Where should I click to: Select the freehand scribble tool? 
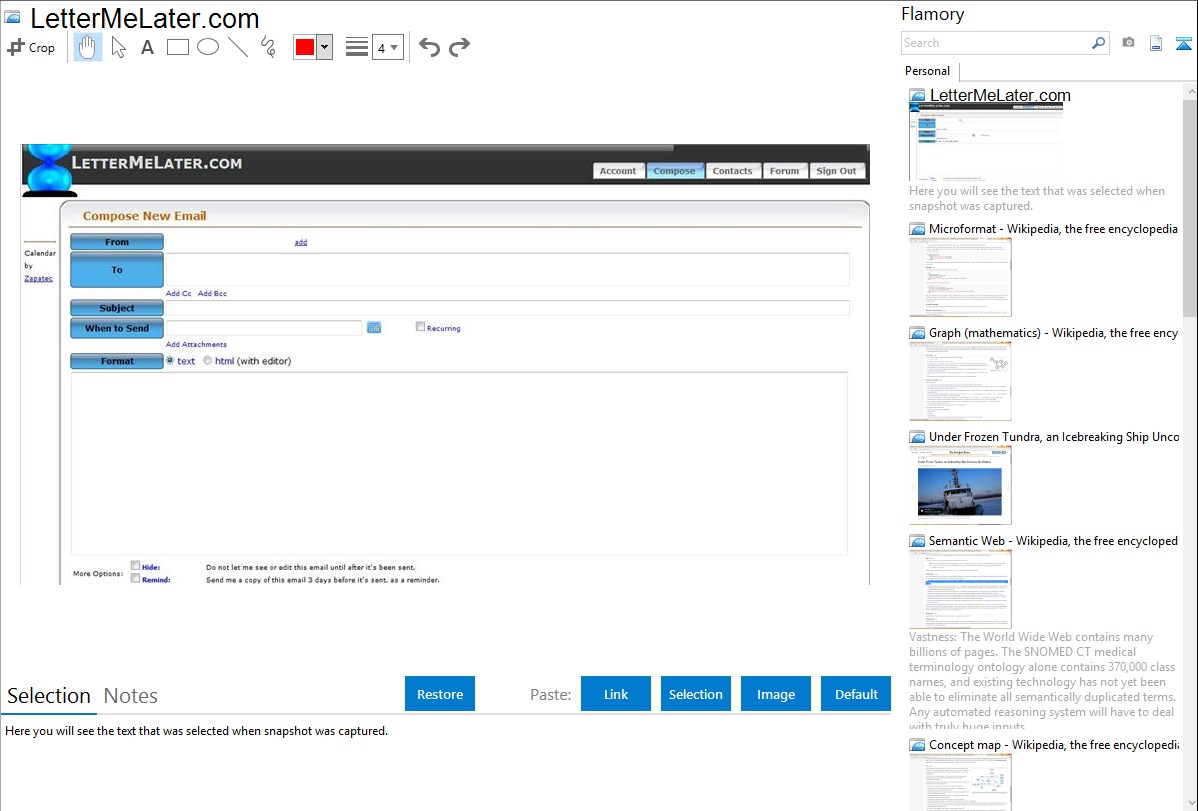[268, 47]
